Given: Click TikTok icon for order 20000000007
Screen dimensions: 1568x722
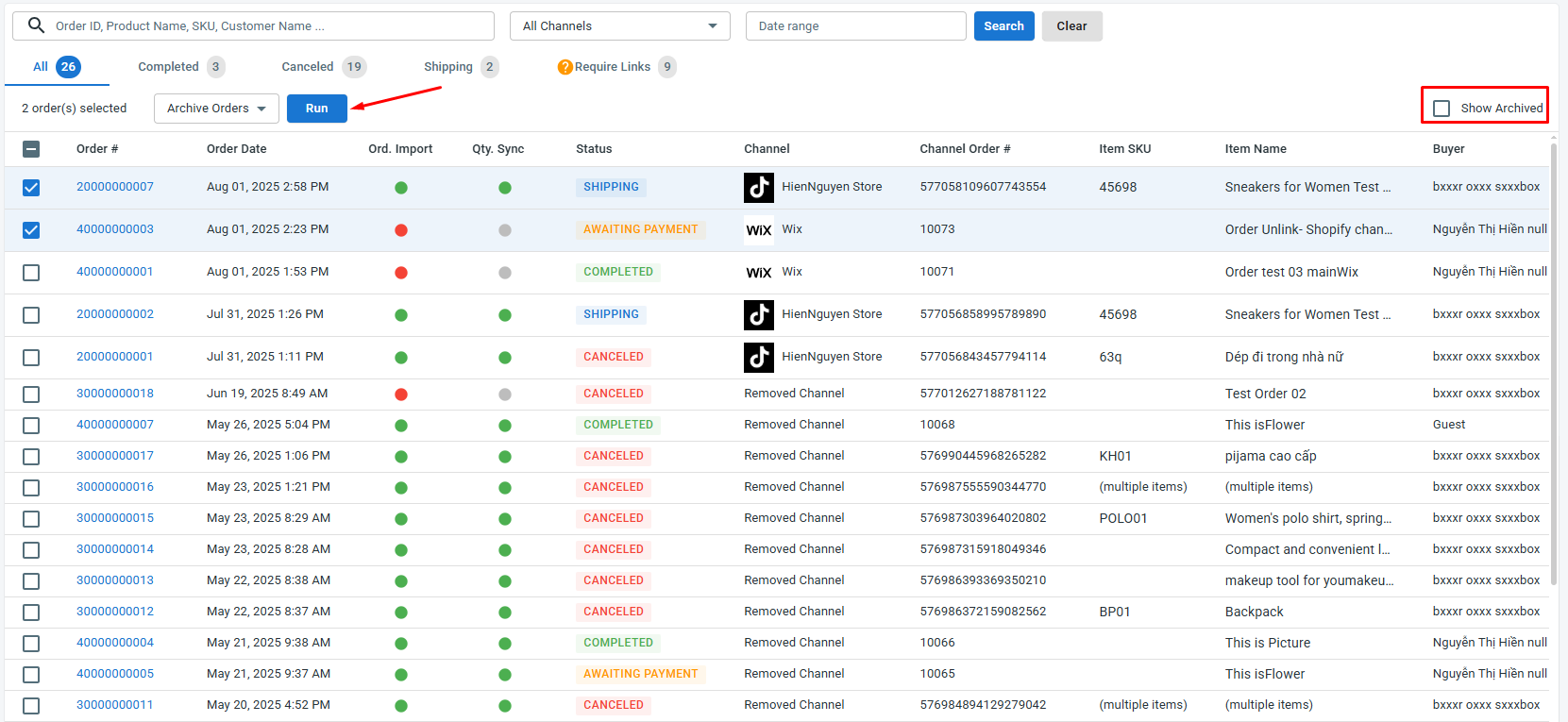Looking at the screenshot, I should coord(758,187).
